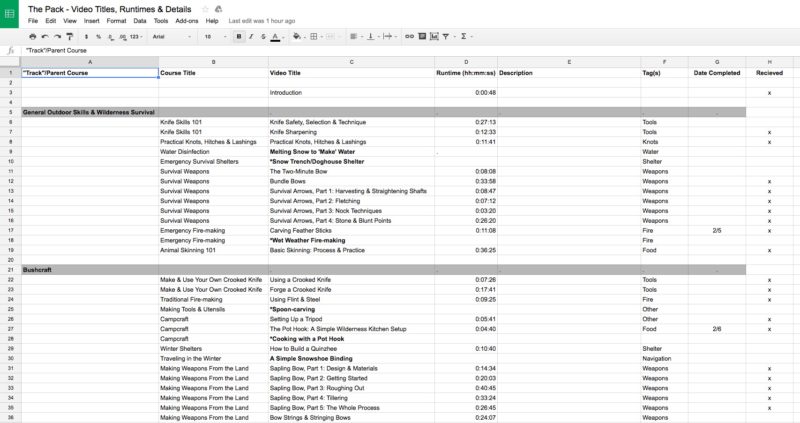Click 'Last edit was 1 hour ago' link
800x423 pixels.
tap(262, 21)
